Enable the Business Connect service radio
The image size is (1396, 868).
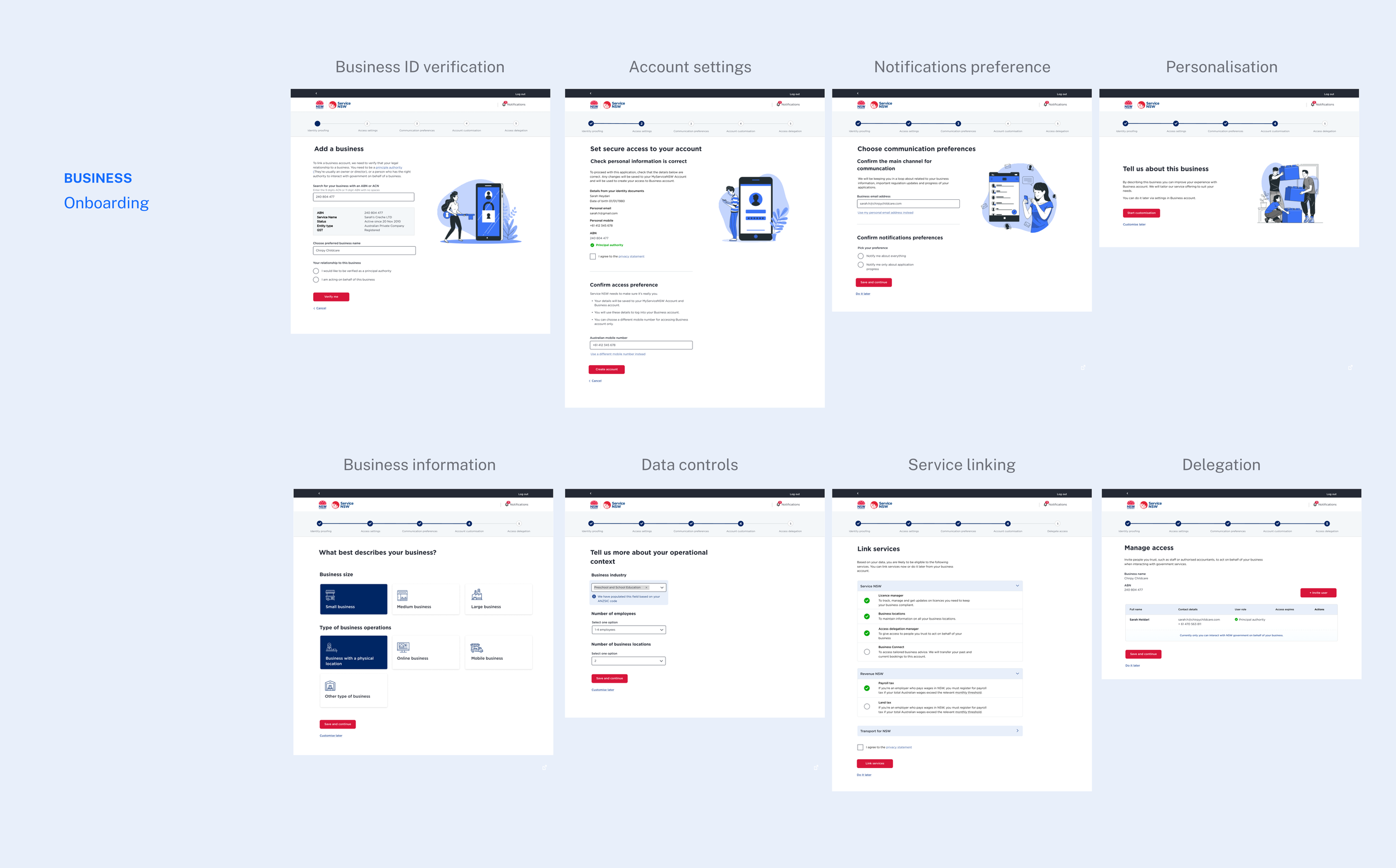[x=867, y=651]
